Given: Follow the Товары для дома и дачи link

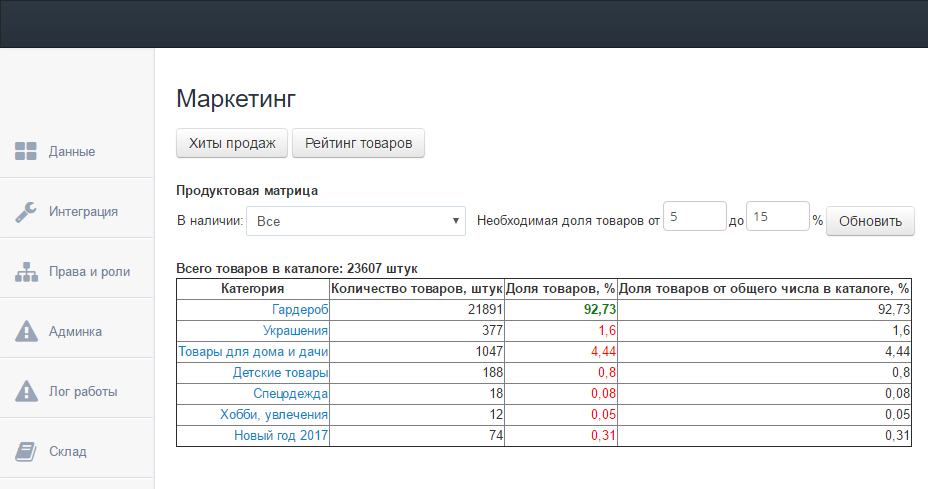Looking at the screenshot, I should pyautogui.click(x=253, y=352).
